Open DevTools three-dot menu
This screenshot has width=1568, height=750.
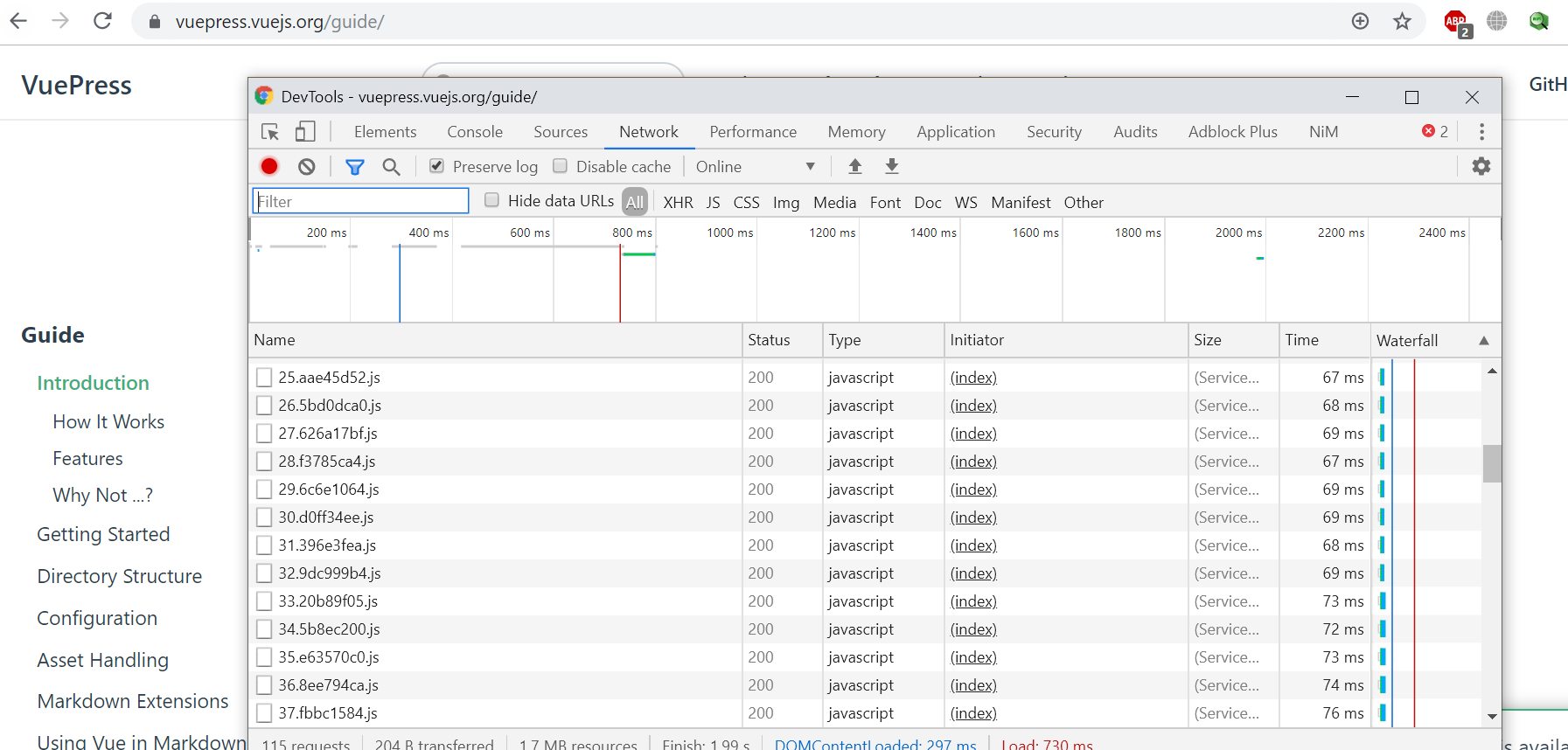point(1481,132)
